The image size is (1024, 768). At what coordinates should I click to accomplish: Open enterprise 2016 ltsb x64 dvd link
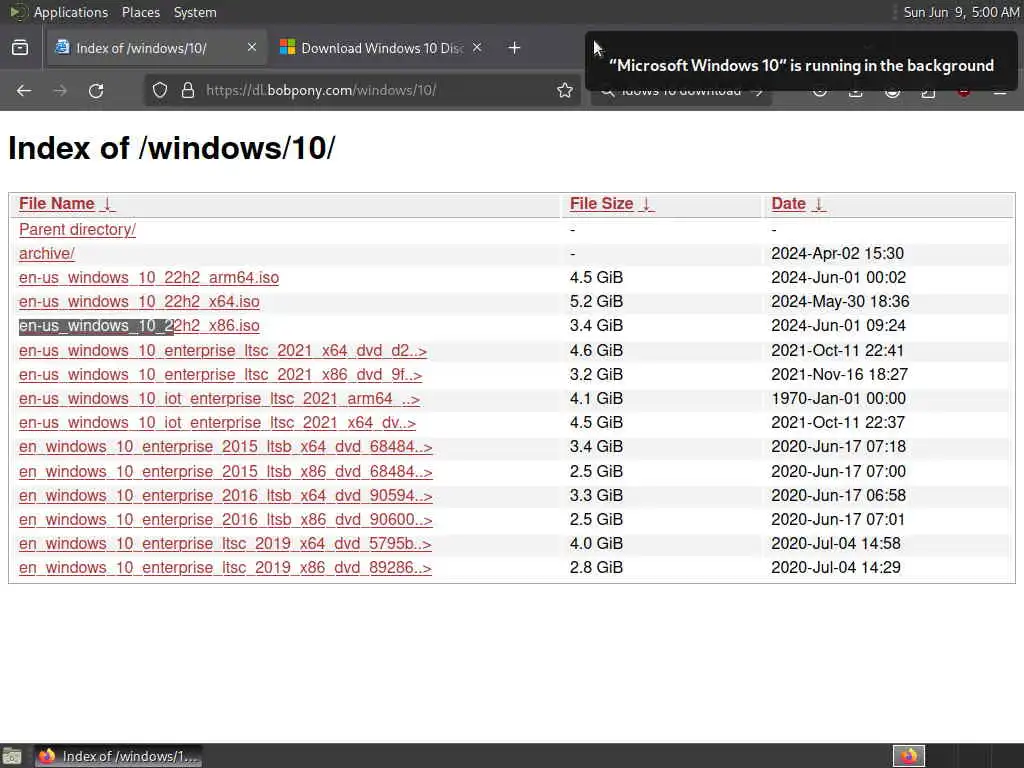225,496
